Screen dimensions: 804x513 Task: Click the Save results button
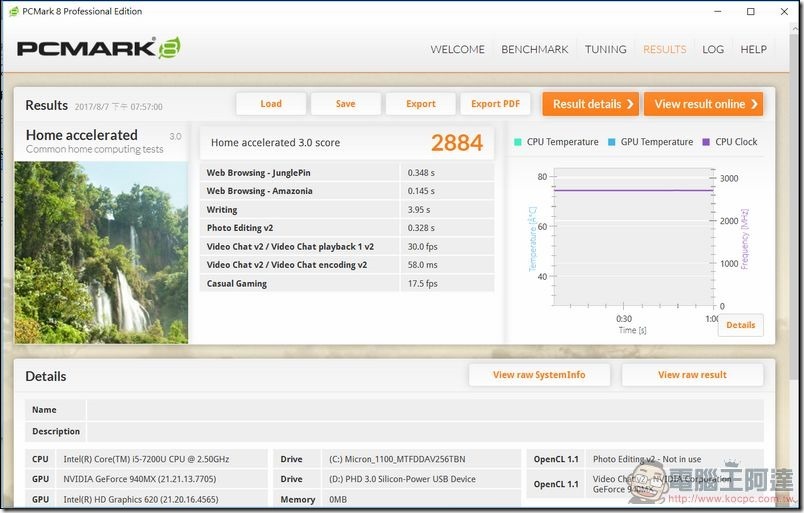346,104
